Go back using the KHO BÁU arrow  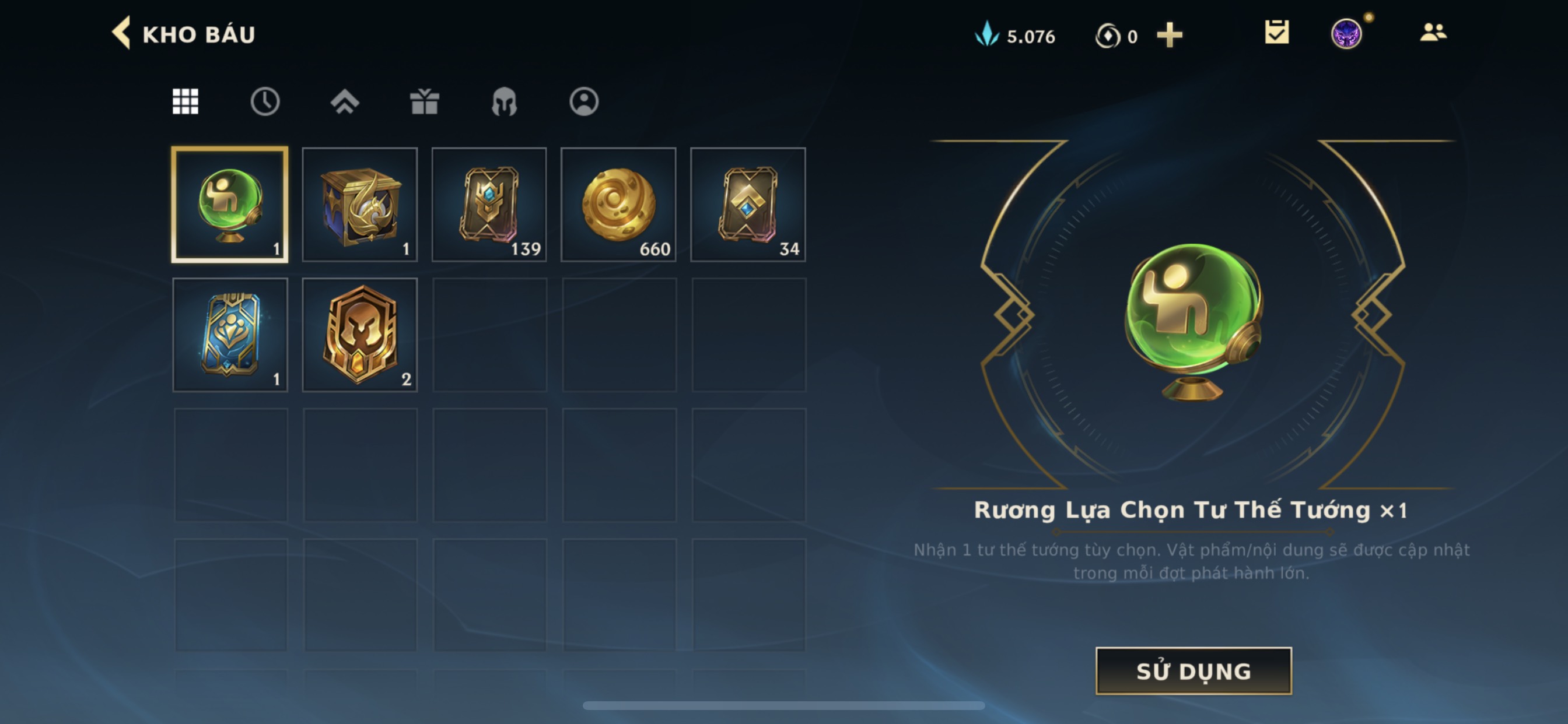coord(121,33)
